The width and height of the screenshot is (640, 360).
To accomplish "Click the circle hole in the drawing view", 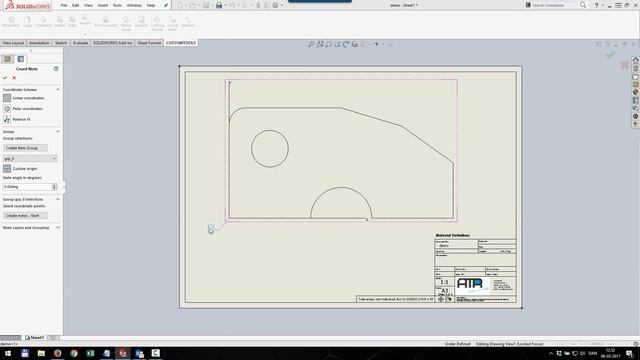I will (270, 149).
